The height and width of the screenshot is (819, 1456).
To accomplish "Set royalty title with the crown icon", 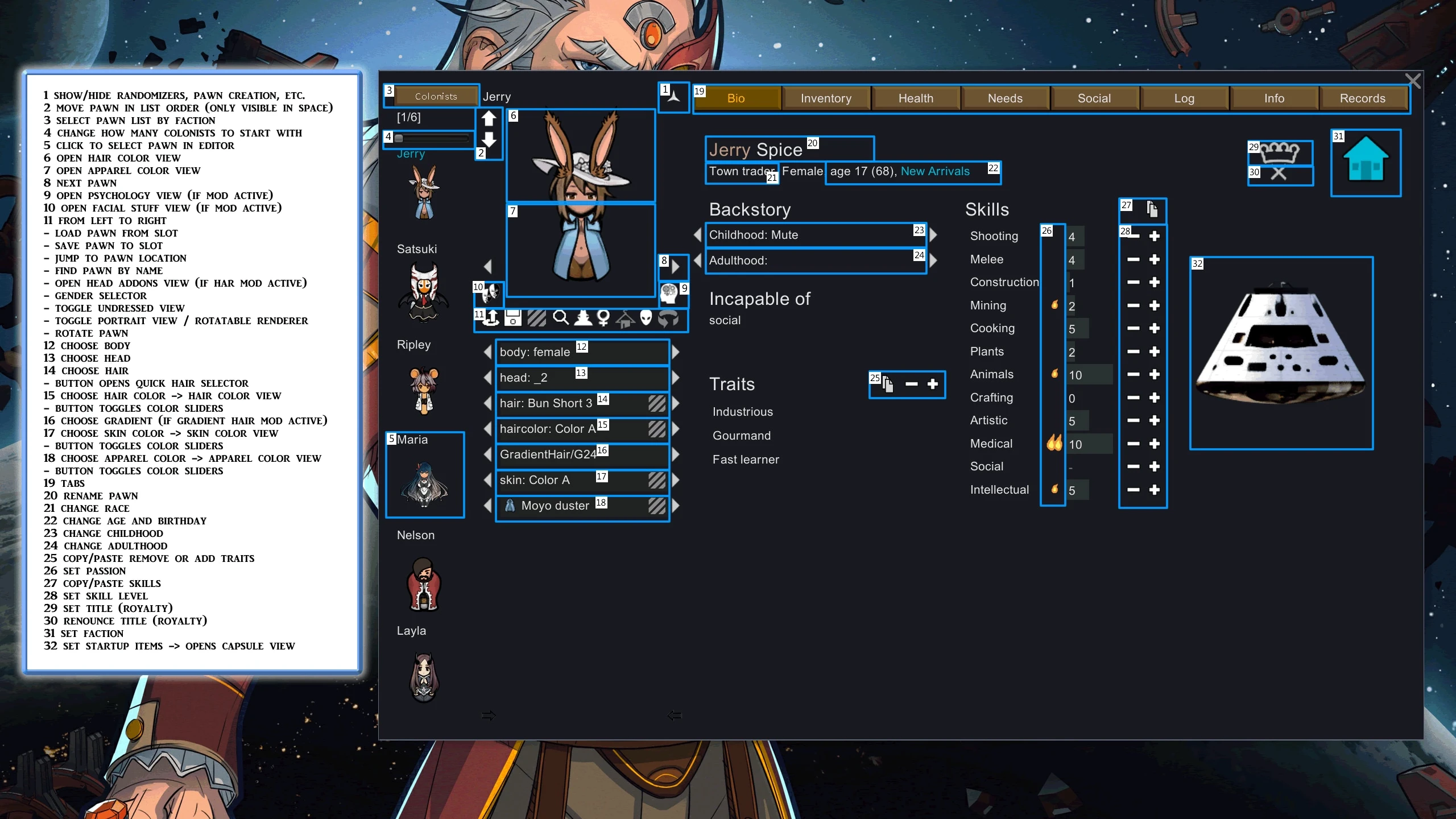I will [x=1280, y=152].
